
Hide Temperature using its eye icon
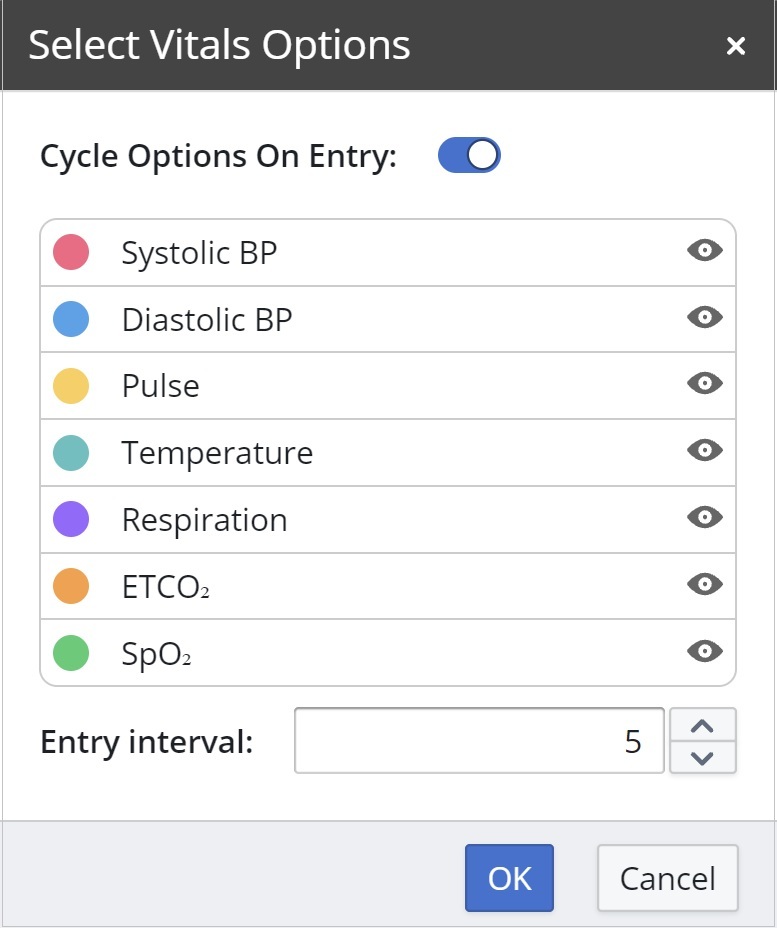pyautogui.click(x=705, y=451)
